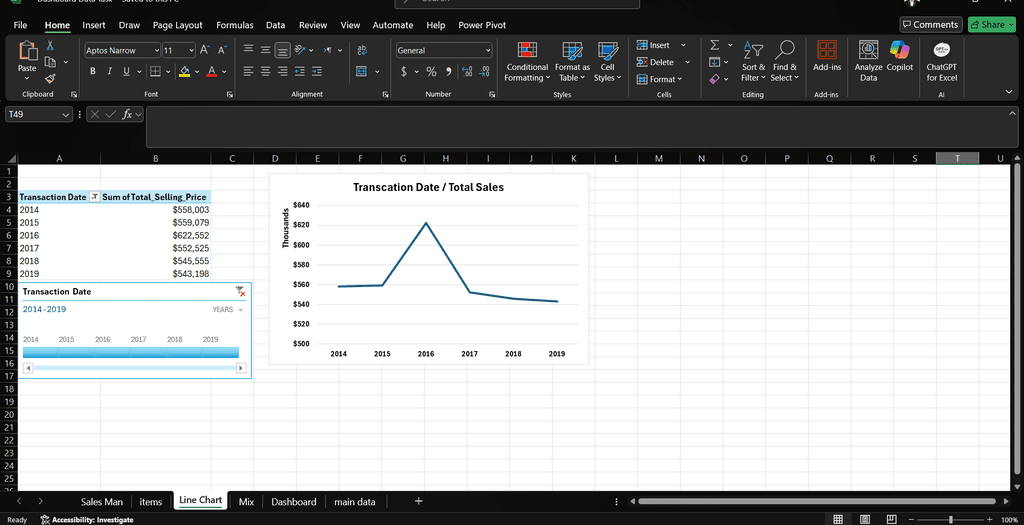The image size is (1024, 525).
Task: Clear the Transaction Date timeline filter
Action: [x=240, y=291]
